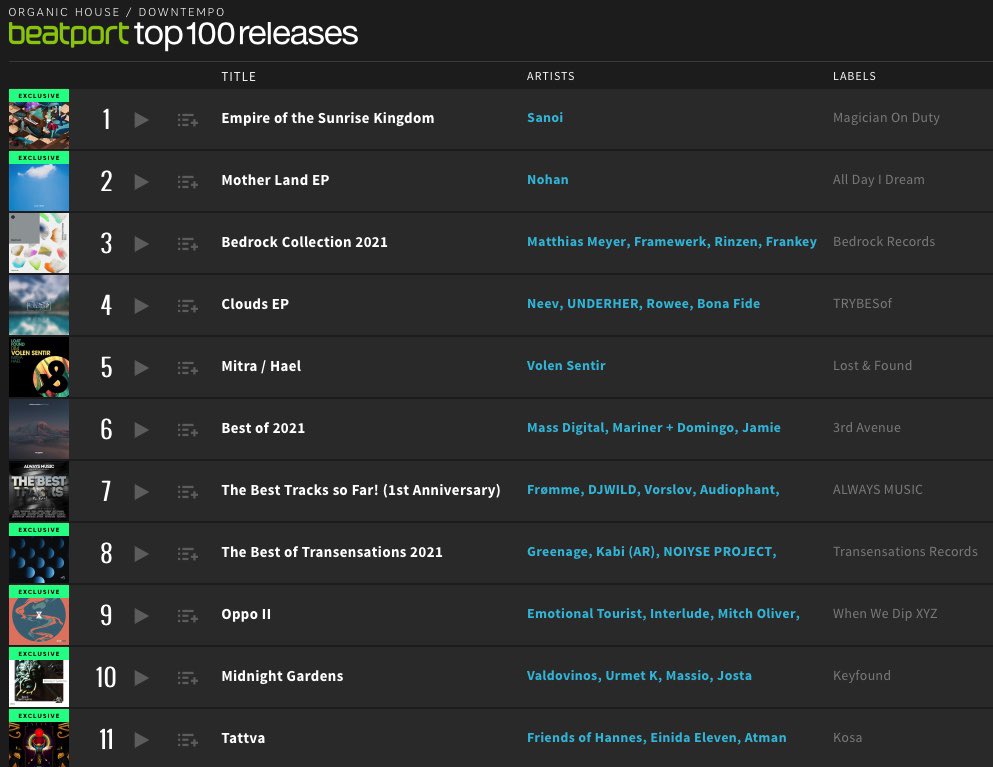
Task: Open title Mitra / Hael
Action: click(261, 367)
